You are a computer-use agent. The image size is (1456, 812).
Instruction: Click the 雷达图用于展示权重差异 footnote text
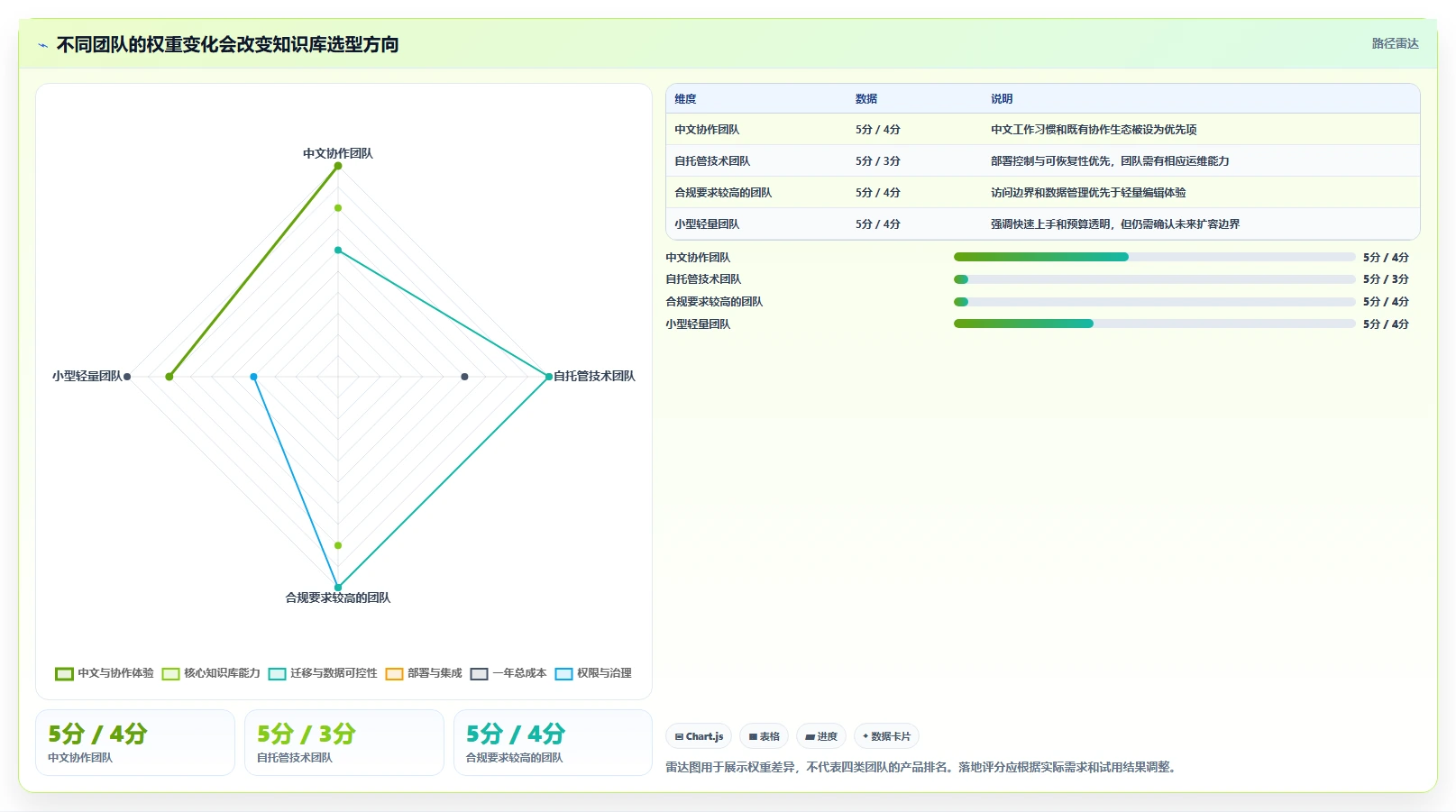(923, 767)
